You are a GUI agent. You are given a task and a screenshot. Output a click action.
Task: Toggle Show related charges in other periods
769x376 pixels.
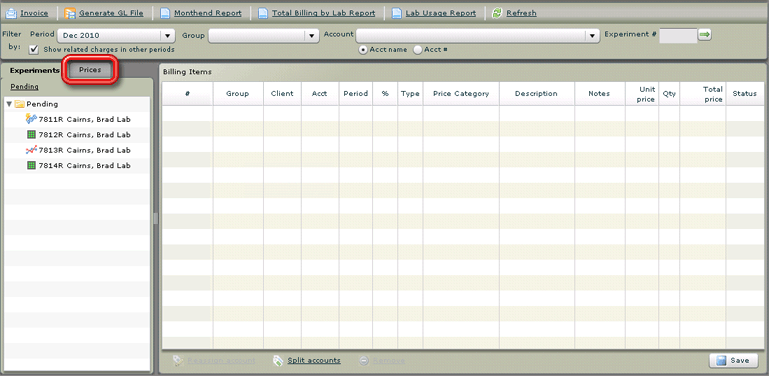(x=34, y=50)
